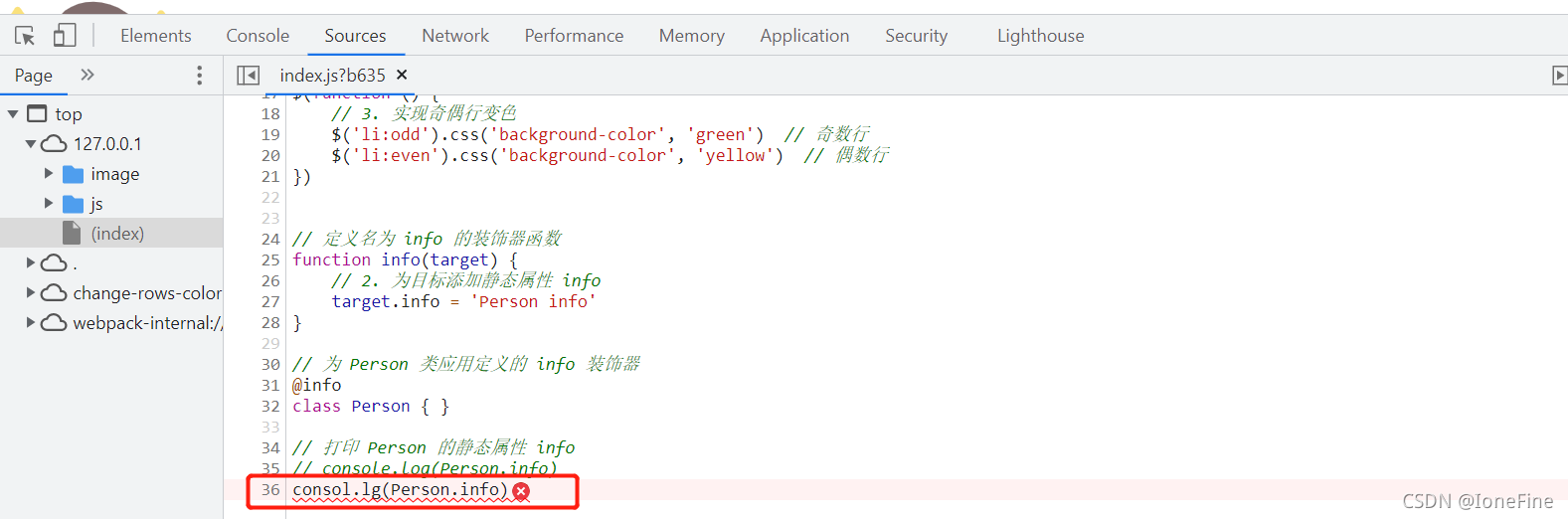Select the image folder icon
Viewport: 1568px width, 519px height.
coord(73,174)
